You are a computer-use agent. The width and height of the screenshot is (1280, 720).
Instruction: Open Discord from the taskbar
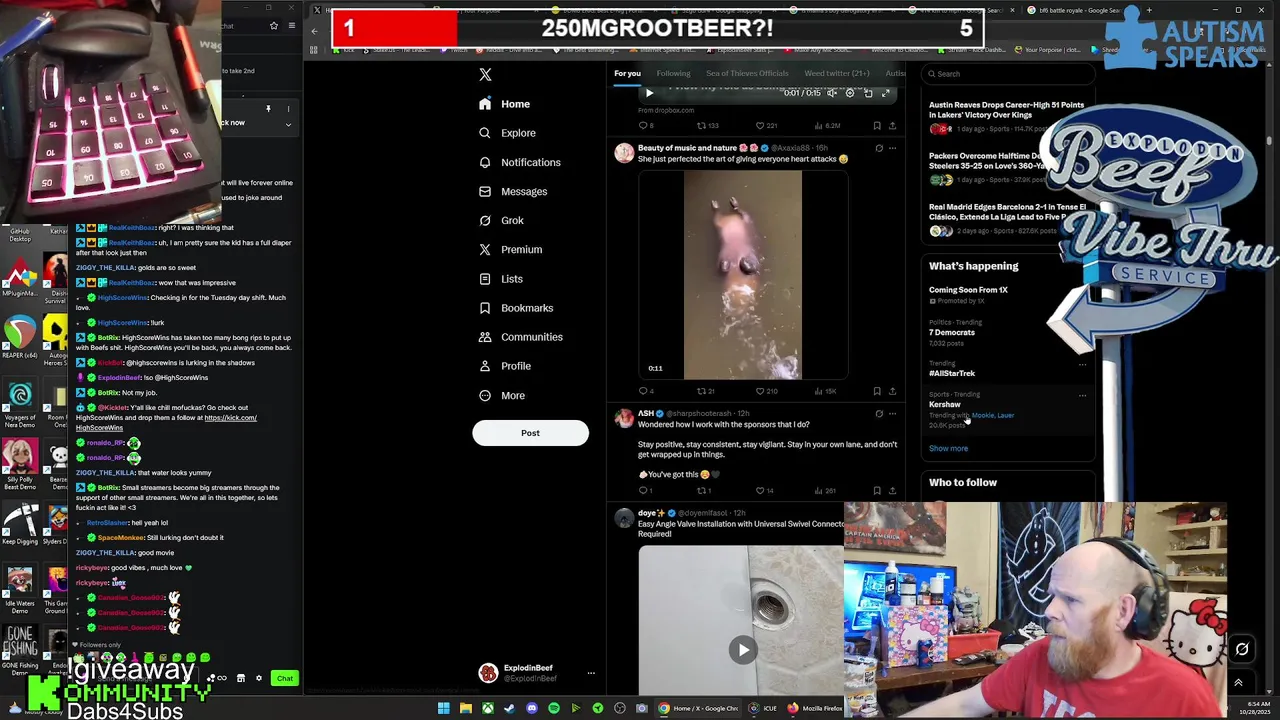click(x=531, y=708)
